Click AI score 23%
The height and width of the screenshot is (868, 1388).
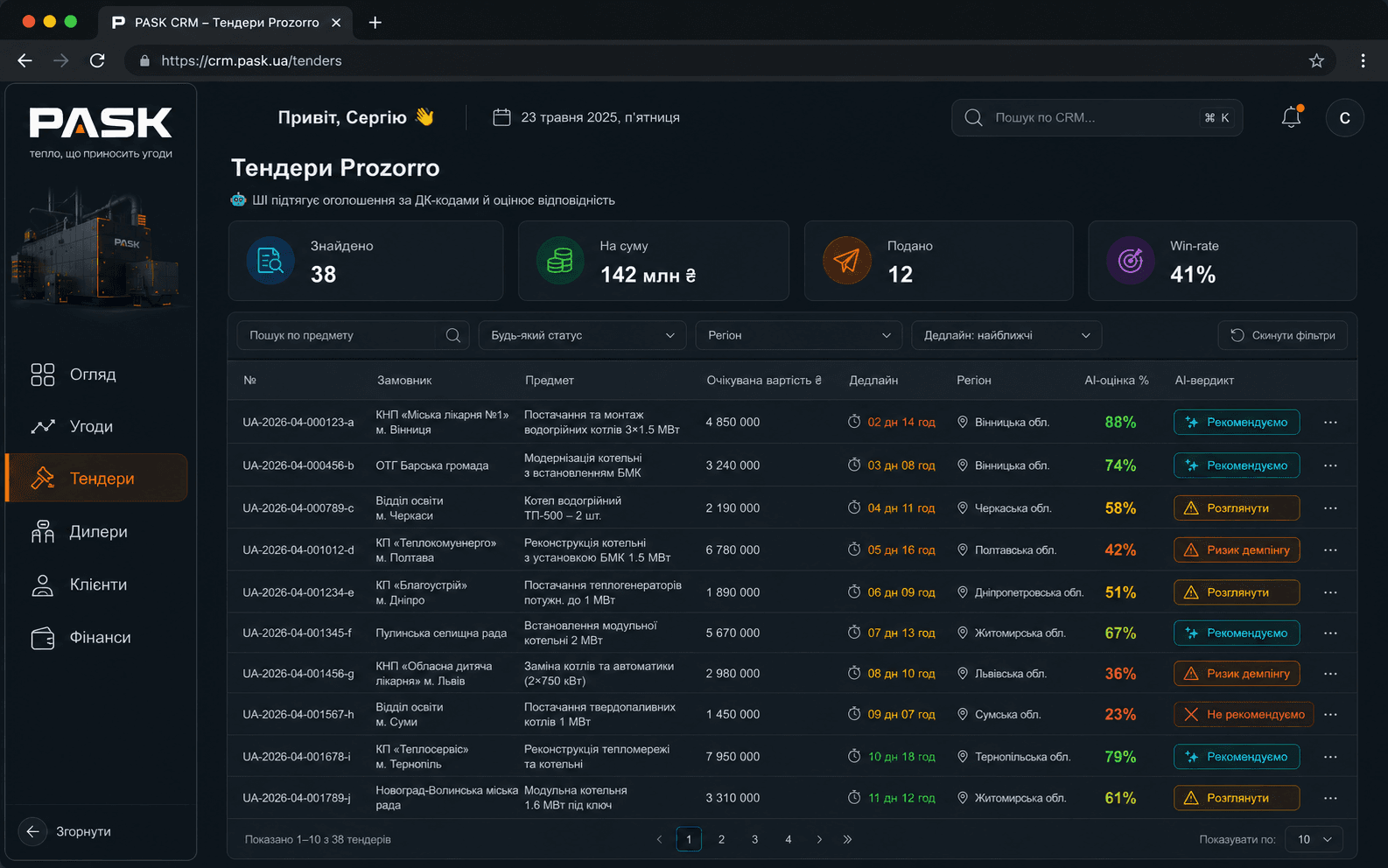pos(1120,715)
